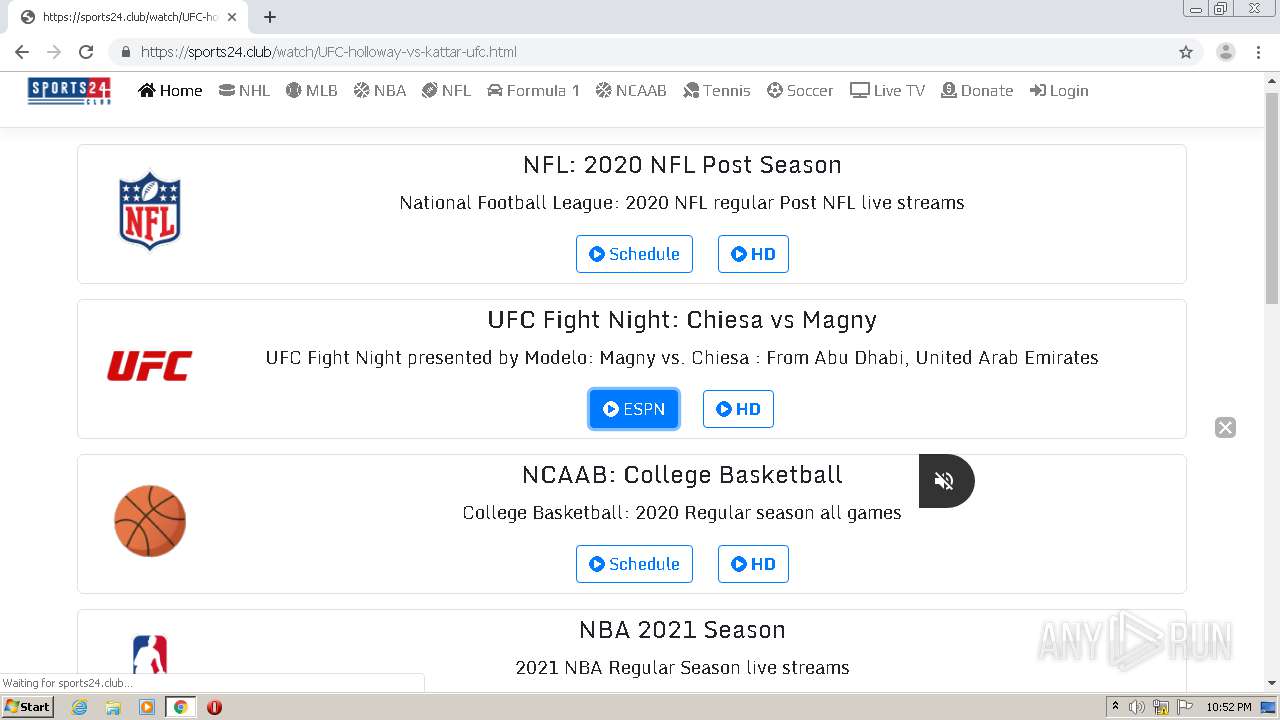The width and height of the screenshot is (1280, 720).
Task: Open a new browser tab
Action: (270, 17)
